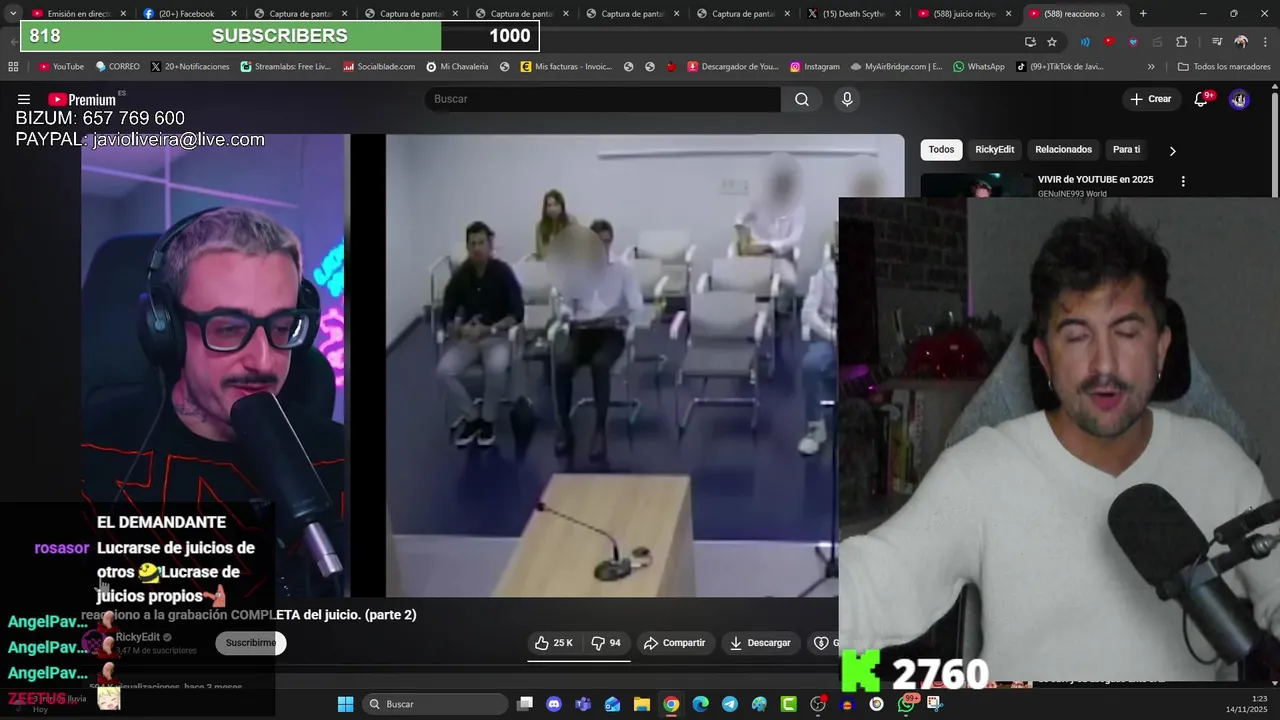This screenshot has height=720, width=1280.
Task: Open Chrome tab search arrow
Action: tap(12, 14)
